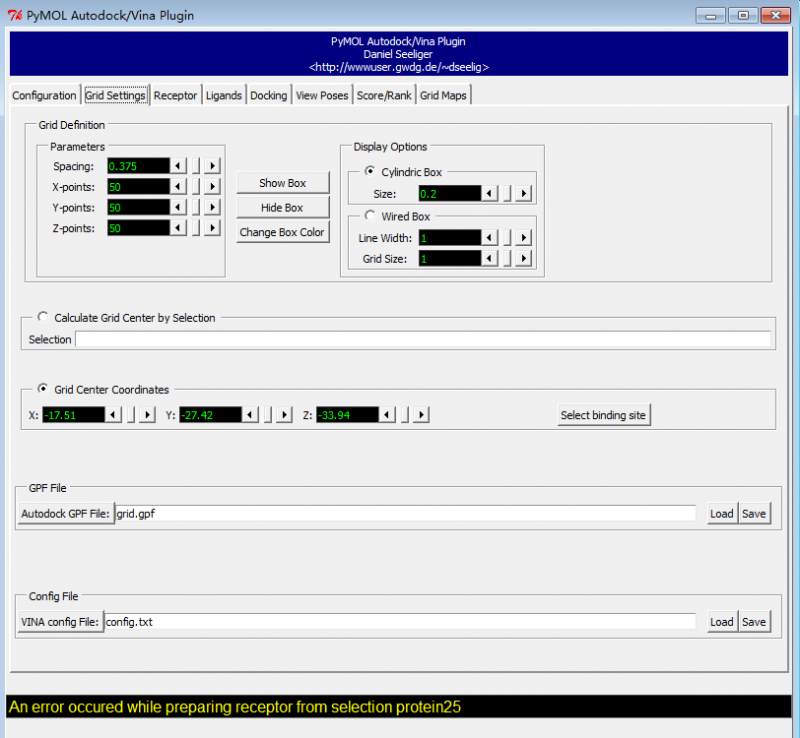The height and width of the screenshot is (738, 800).
Task: Switch to View Poses tab
Action: click(x=322, y=95)
